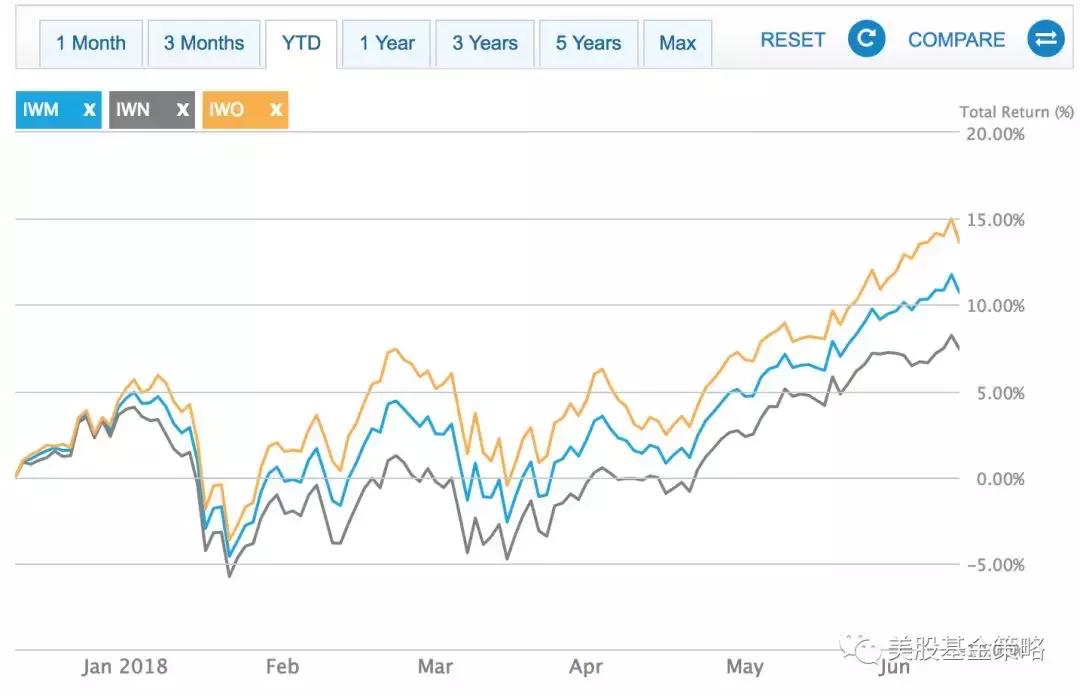
Task: Click the COMPARE text link
Action: [x=956, y=40]
